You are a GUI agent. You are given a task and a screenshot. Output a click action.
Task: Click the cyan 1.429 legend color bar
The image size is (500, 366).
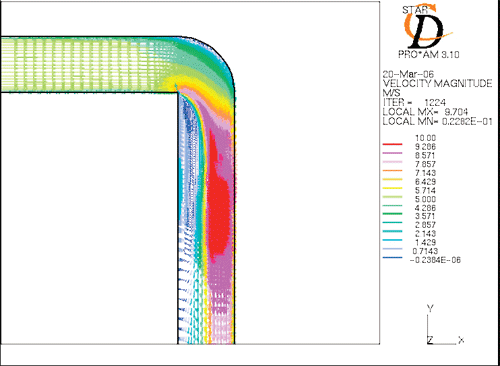coord(392,240)
